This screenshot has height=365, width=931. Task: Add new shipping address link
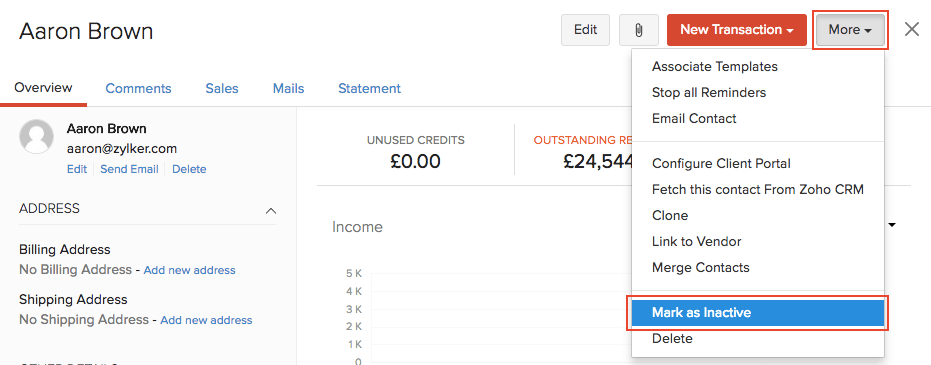[206, 320]
